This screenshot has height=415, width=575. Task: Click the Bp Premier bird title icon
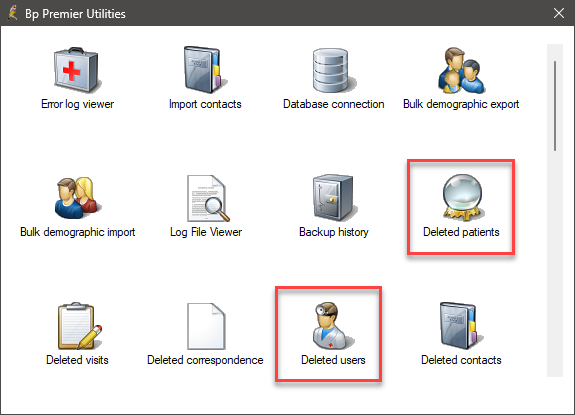13,13
